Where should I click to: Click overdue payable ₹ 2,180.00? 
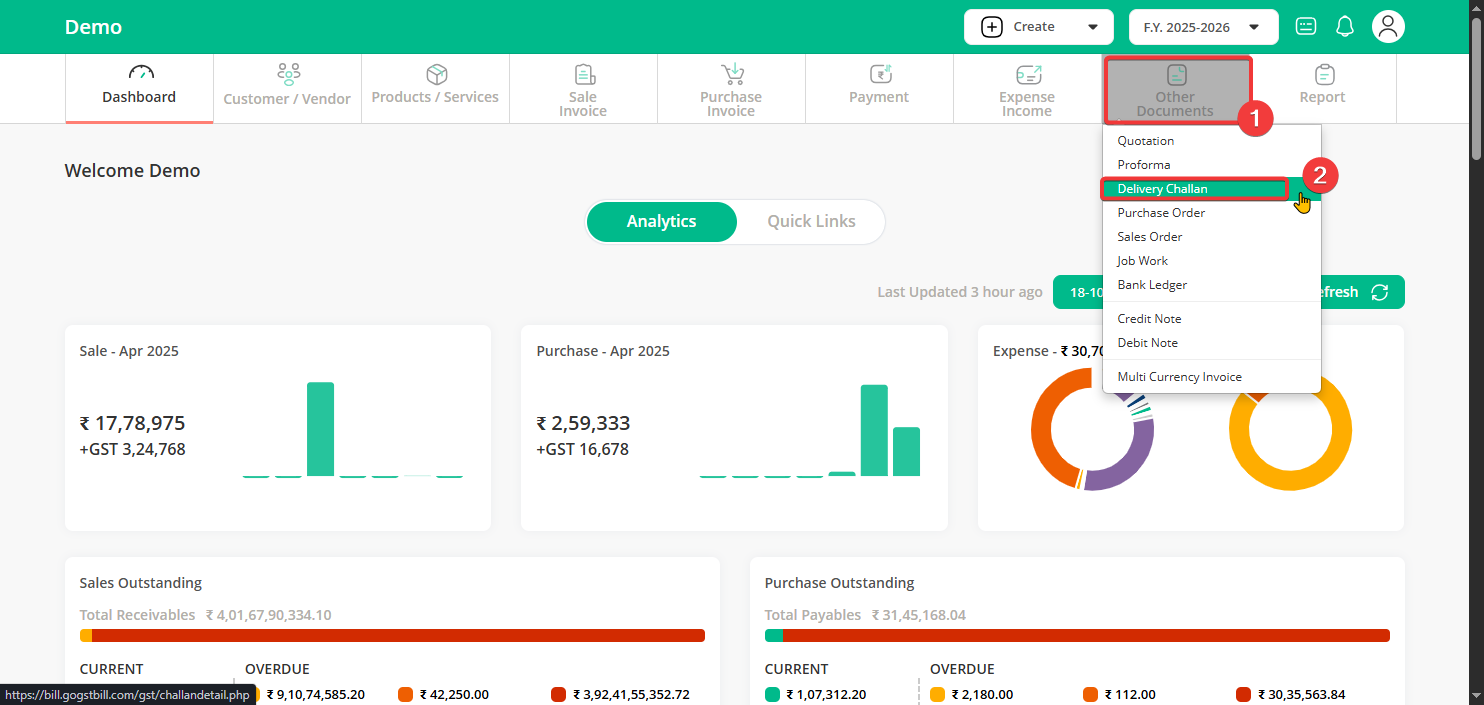pyautogui.click(x=982, y=694)
